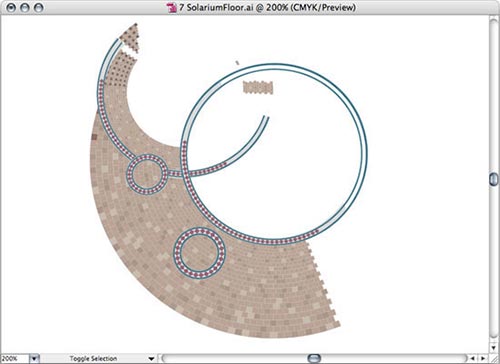Click the Toggle Selection status bar label

point(93,359)
